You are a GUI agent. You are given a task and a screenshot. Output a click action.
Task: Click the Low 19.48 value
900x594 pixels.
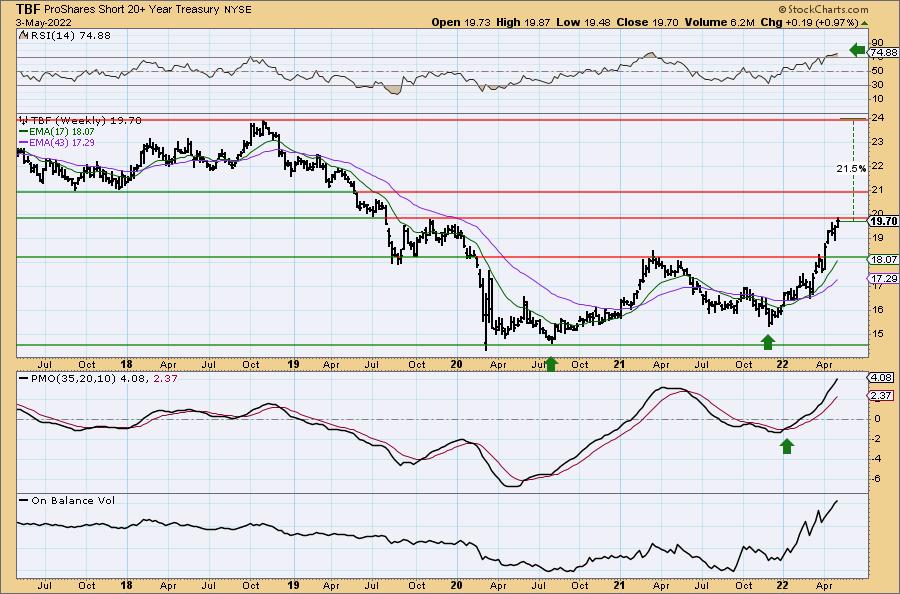click(584, 22)
